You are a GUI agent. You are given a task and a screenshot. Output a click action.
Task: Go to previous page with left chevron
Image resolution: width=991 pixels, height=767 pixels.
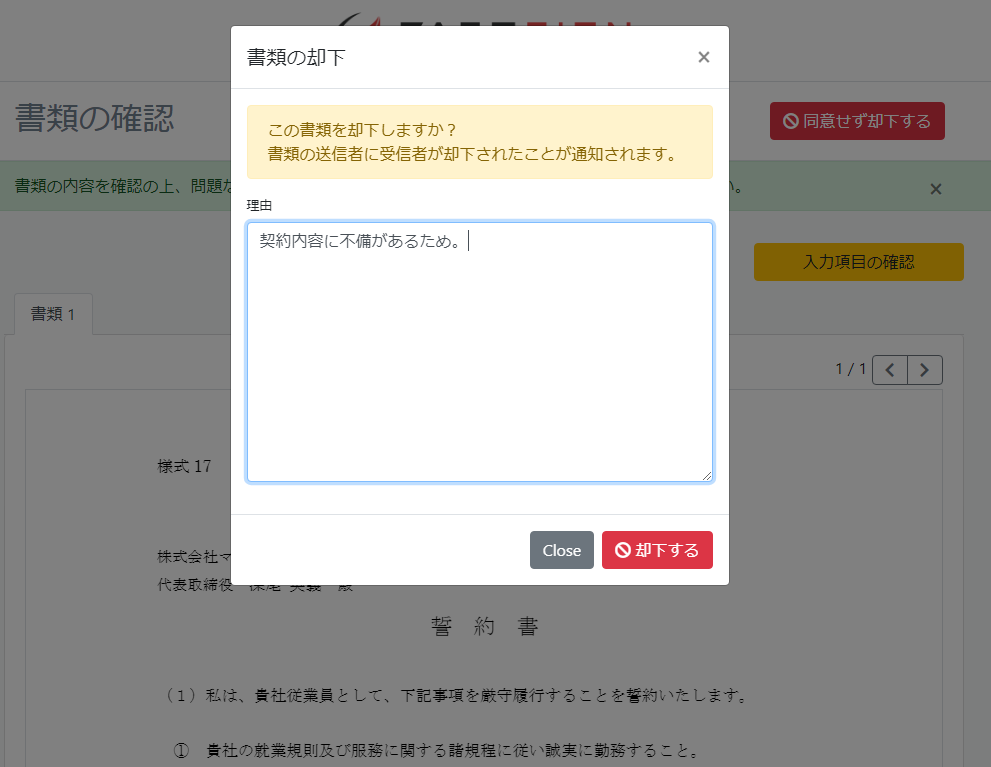pos(890,370)
